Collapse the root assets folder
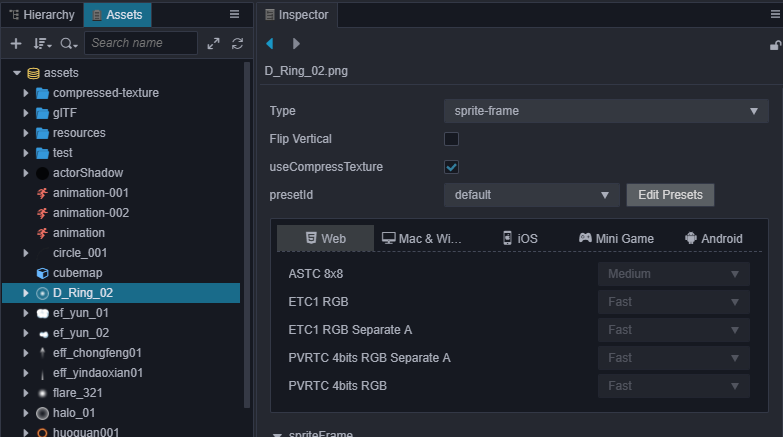This screenshot has height=437, width=783. (x=17, y=73)
